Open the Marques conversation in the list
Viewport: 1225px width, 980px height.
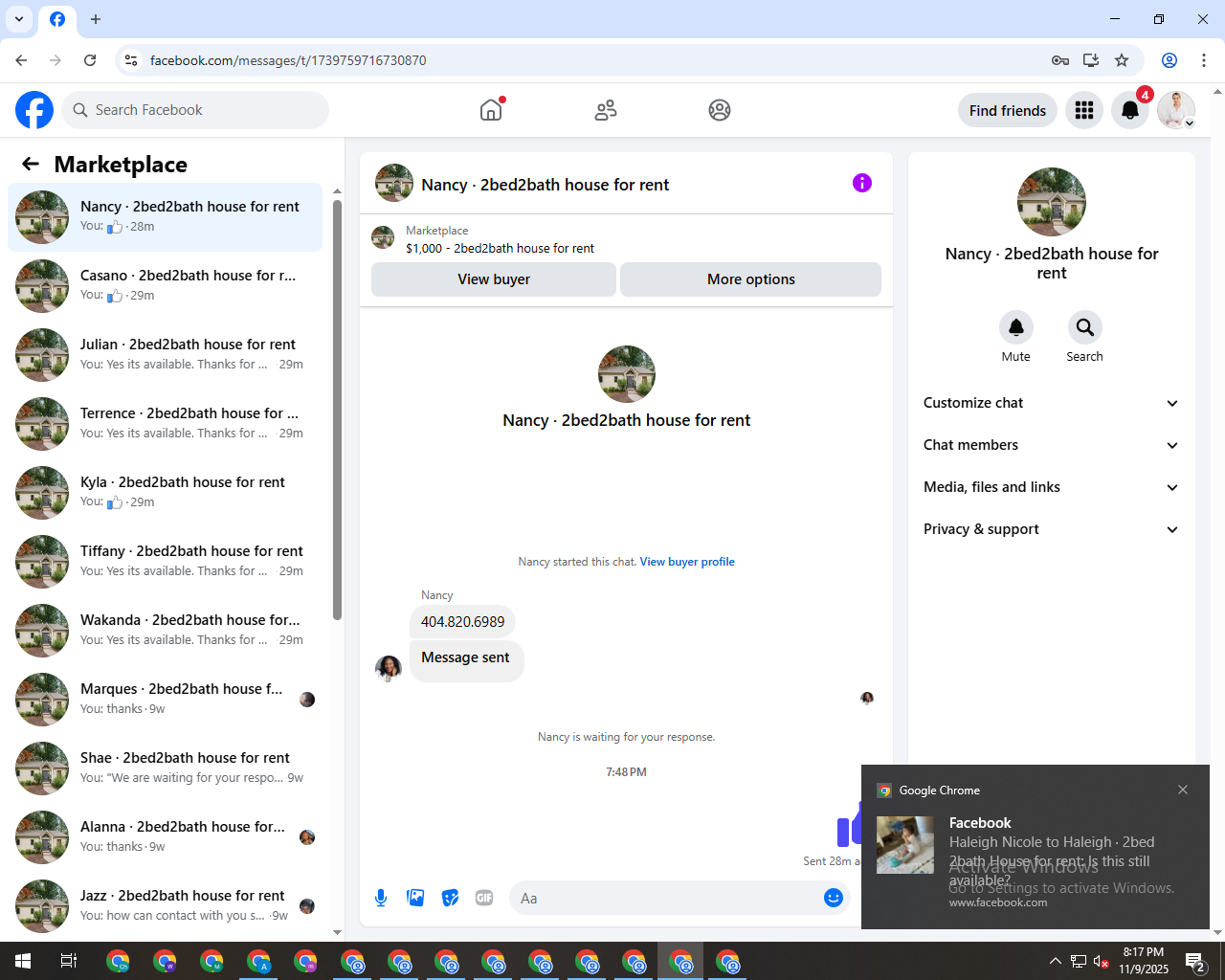166,700
